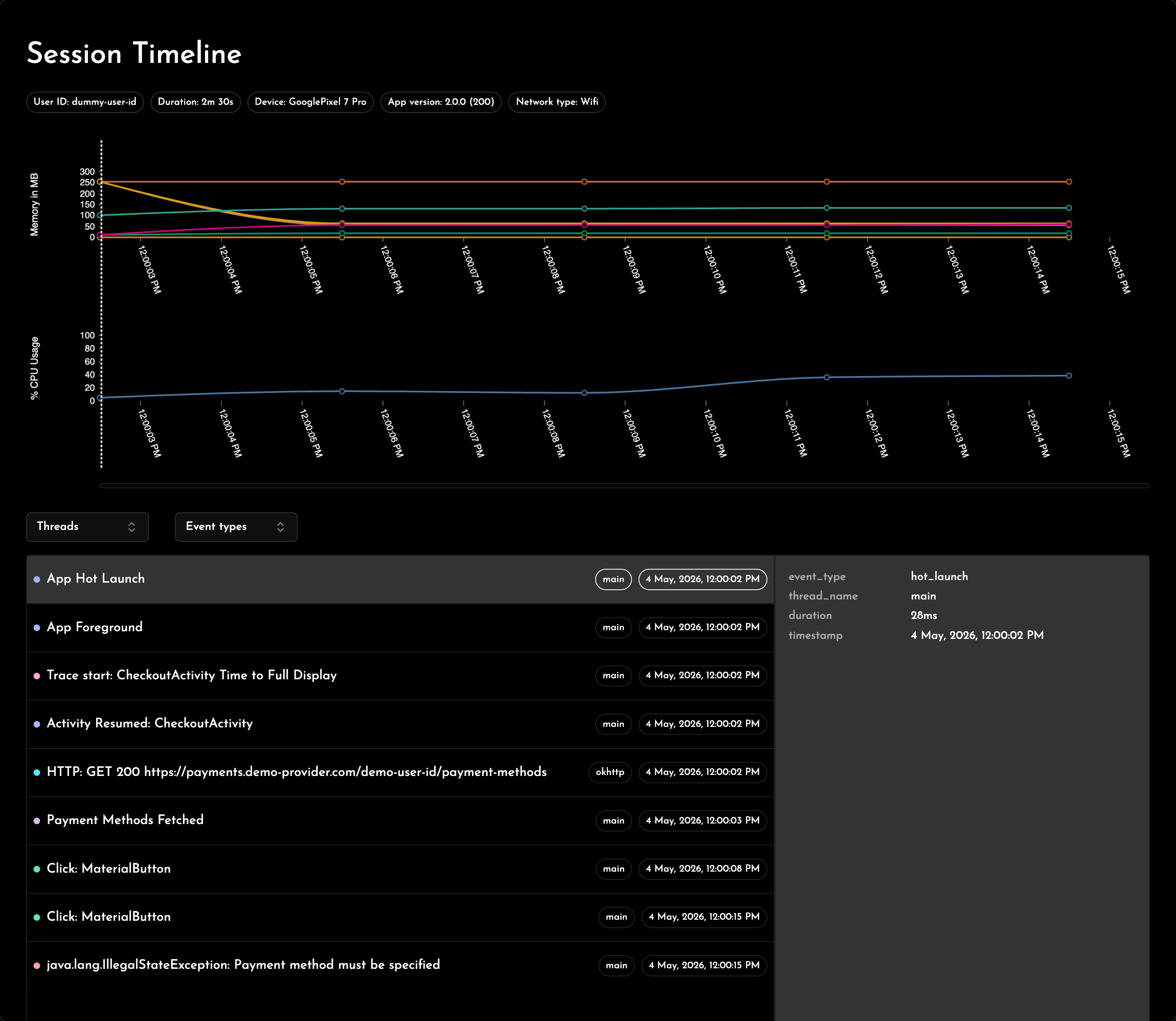Click the Threads dropdown chevron icon

click(131, 527)
